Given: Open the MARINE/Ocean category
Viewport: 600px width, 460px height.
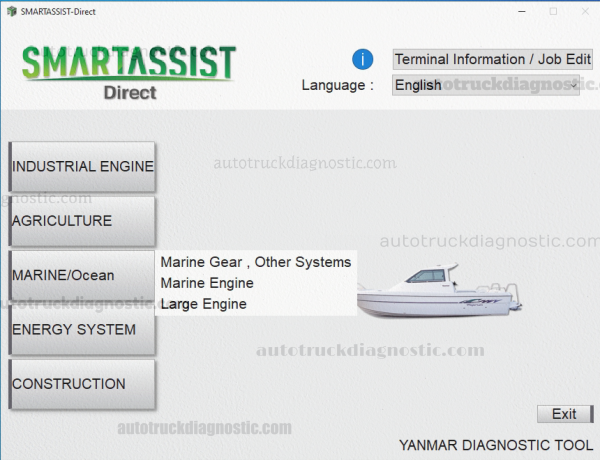Looking at the screenshot, I should (x=82, y=275).
